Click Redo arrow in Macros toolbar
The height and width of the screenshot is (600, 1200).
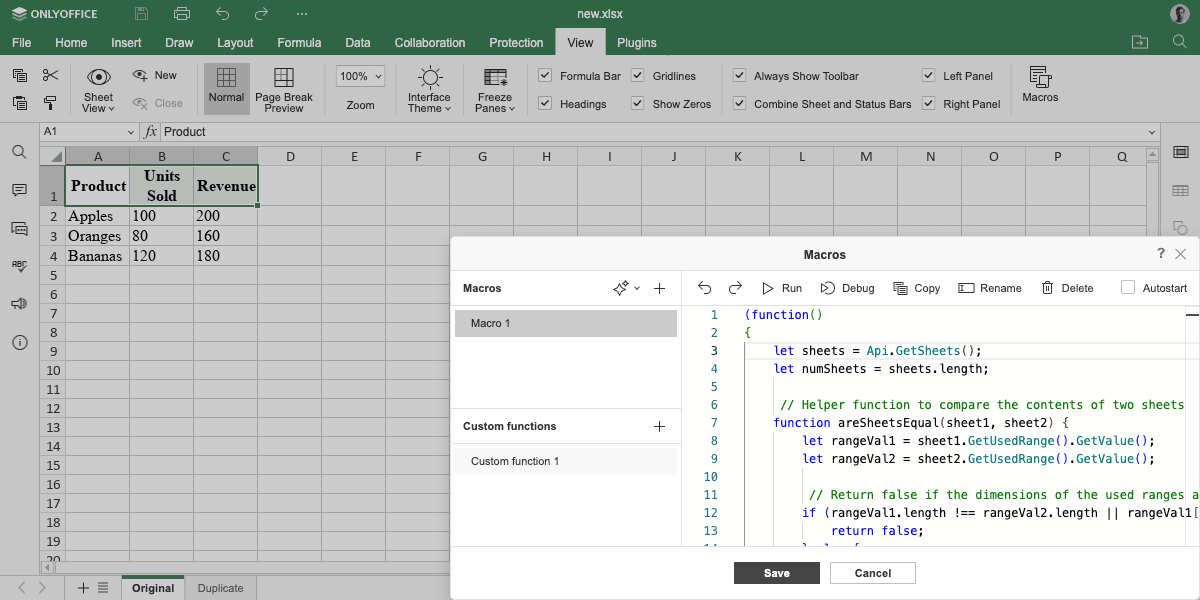[x=734, y=288]
